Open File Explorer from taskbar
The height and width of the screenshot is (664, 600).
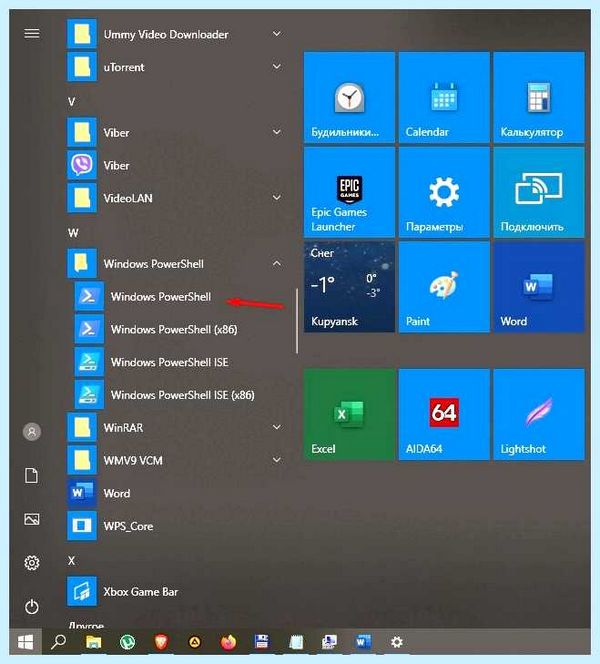[94, 642]
